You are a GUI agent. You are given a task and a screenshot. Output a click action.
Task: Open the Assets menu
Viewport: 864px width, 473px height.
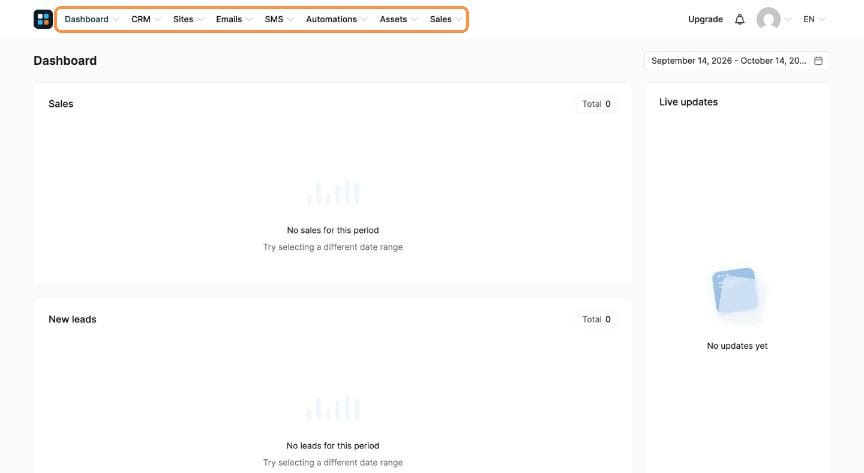pyautogui.click(x=398, y=19)
